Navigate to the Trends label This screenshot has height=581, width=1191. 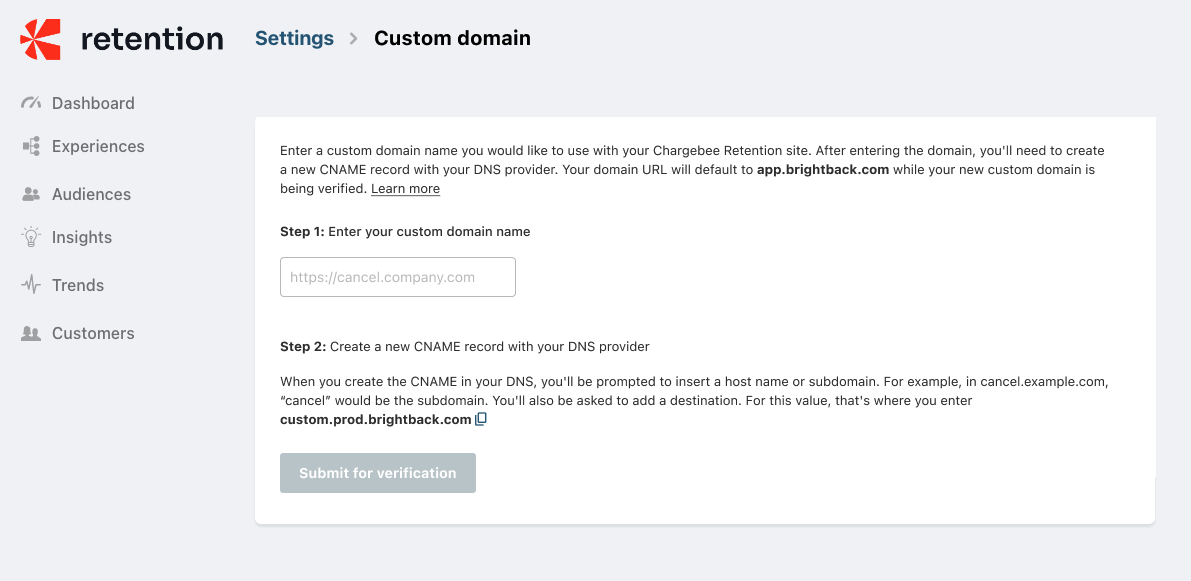(78, 285)
